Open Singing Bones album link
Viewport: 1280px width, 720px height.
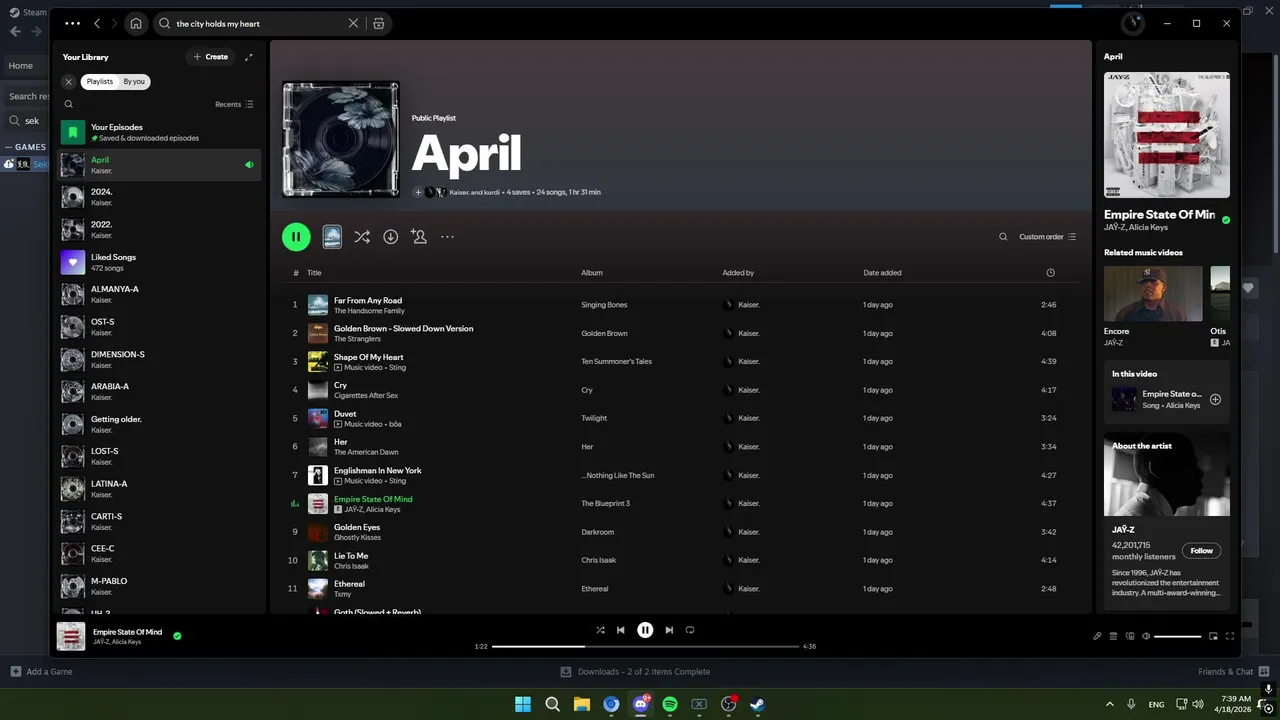pyautogui.click(x=604, y=305)
